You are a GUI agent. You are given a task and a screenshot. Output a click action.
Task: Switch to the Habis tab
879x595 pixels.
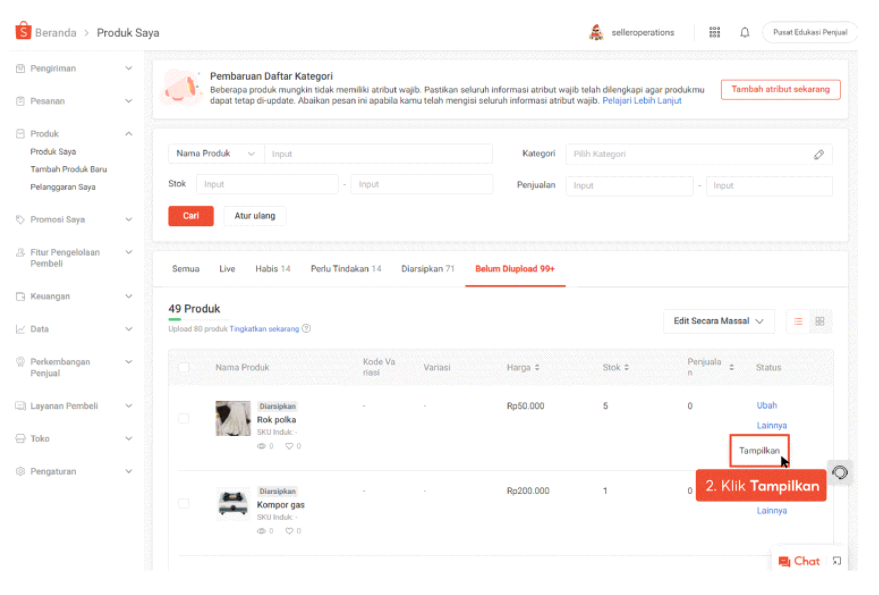tap(272, 269)
